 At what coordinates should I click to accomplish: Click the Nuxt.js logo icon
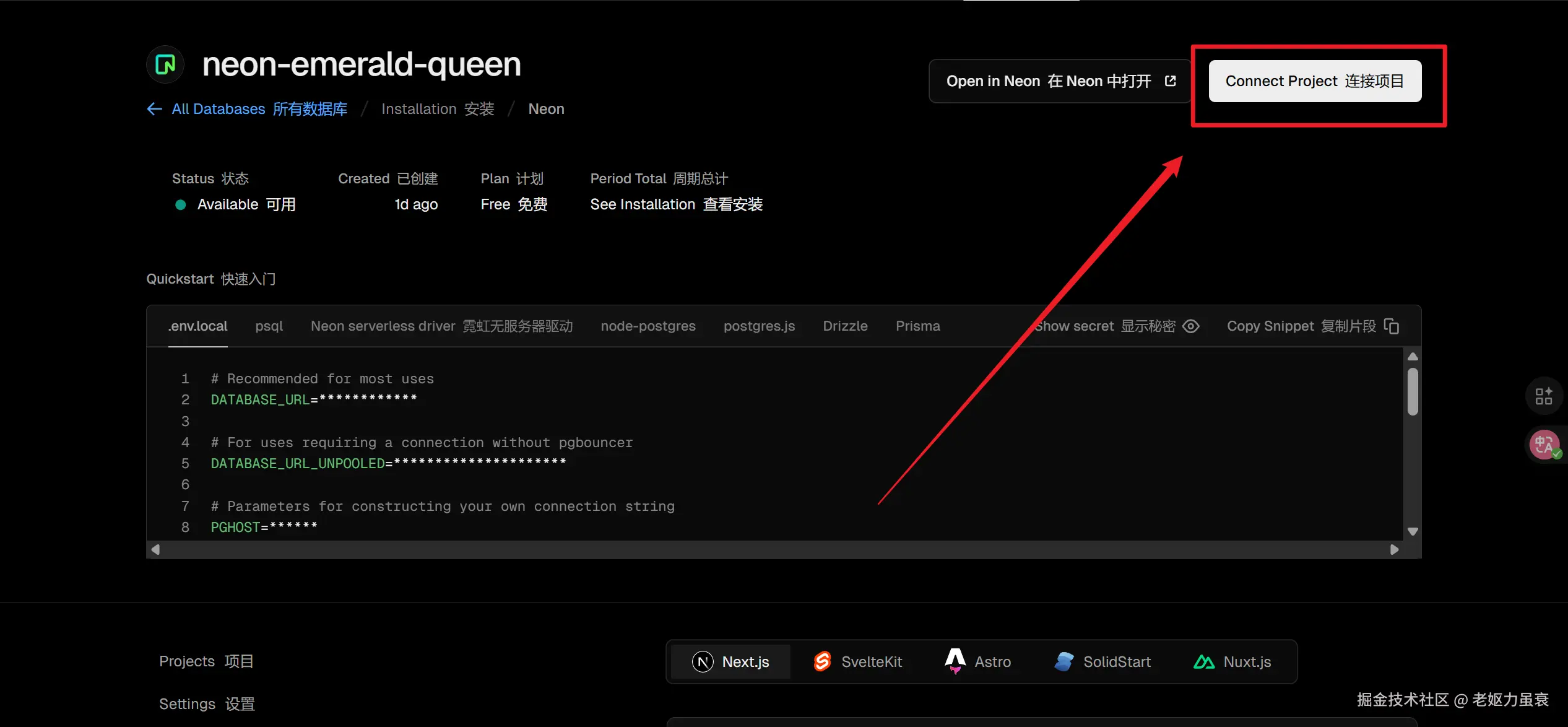tap(1203, 662)
